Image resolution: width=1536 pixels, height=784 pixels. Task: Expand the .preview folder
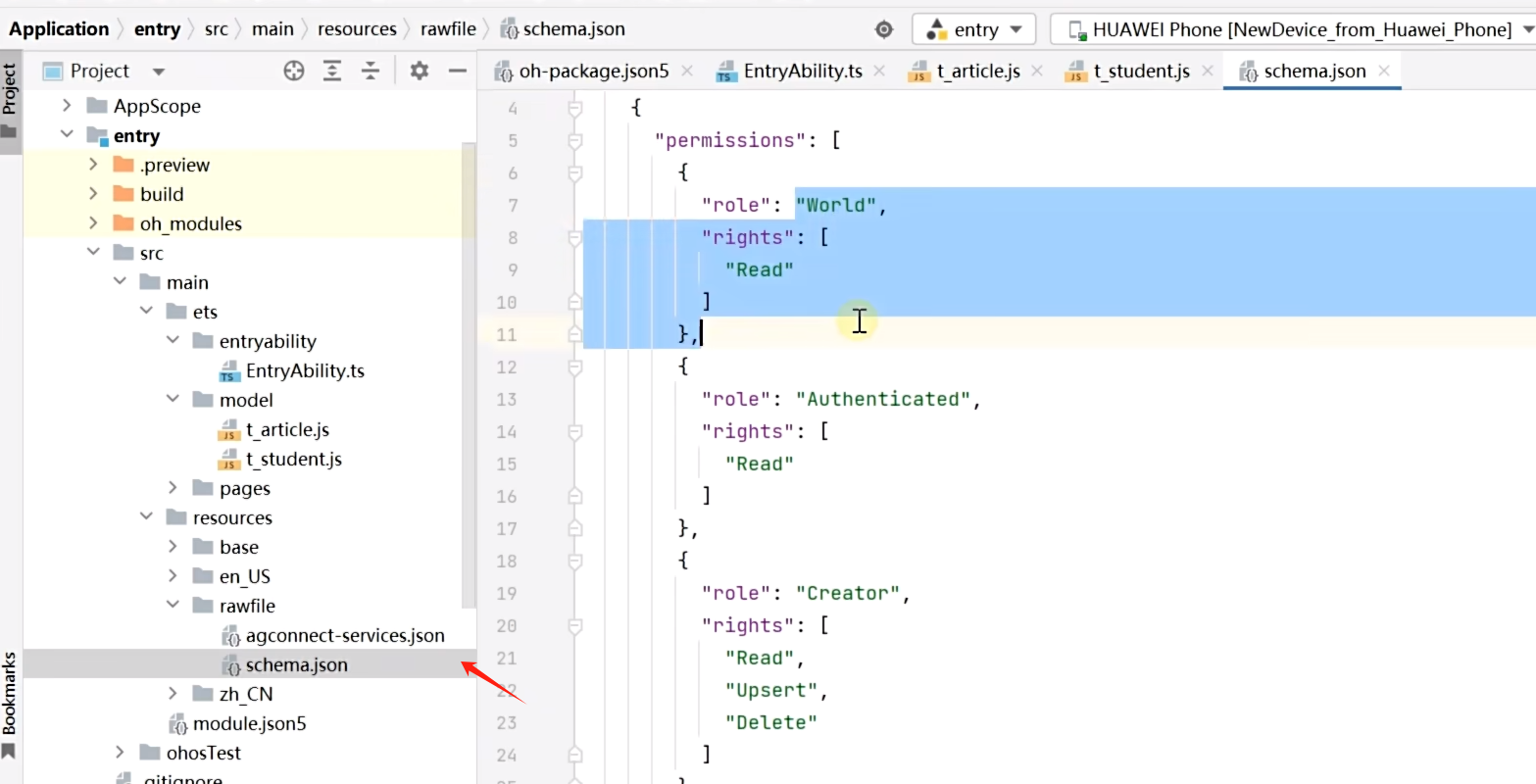[x=93, y=165]
